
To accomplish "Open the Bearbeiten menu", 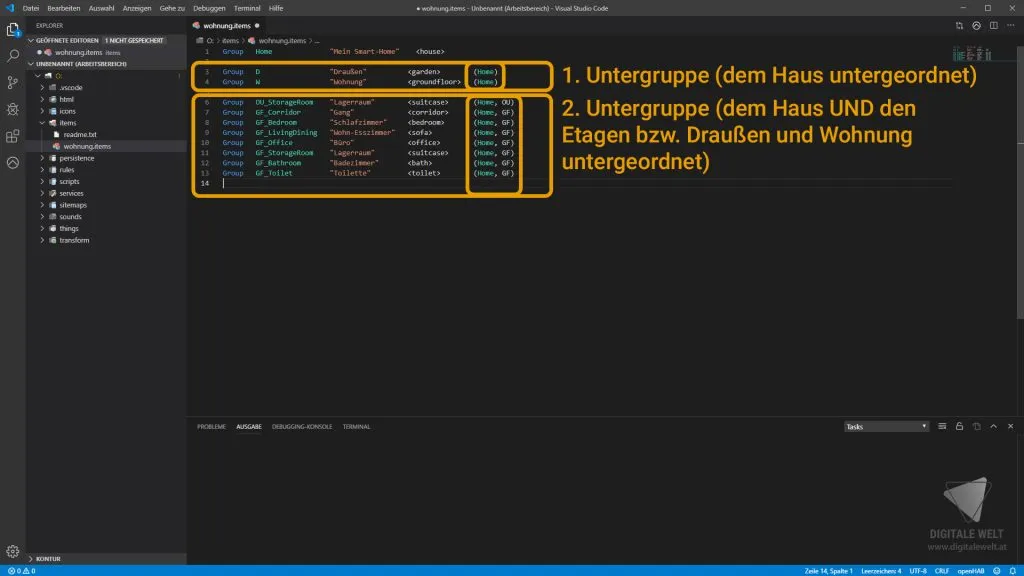I will (63, 8).
